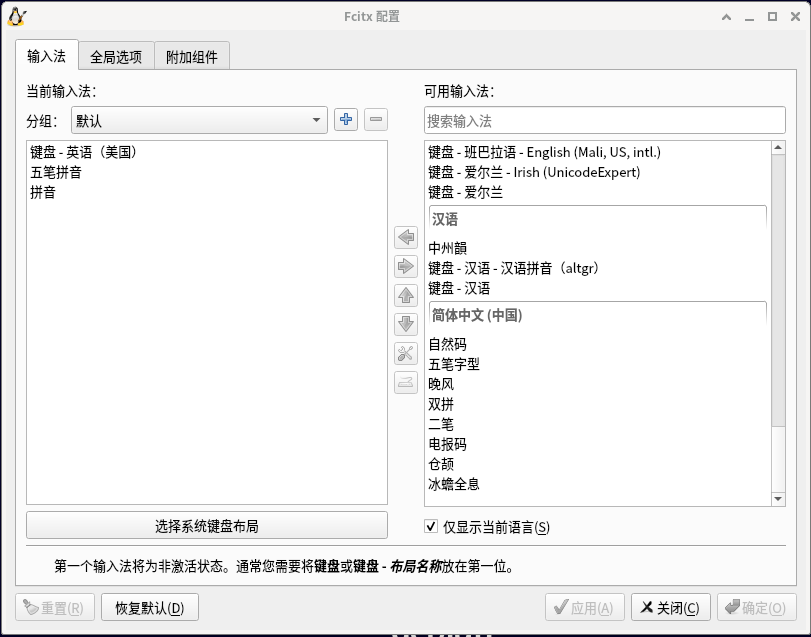Screen dimensions: 811x637
Task: Click the keyboard layout icon button
Action: point(406,383)
